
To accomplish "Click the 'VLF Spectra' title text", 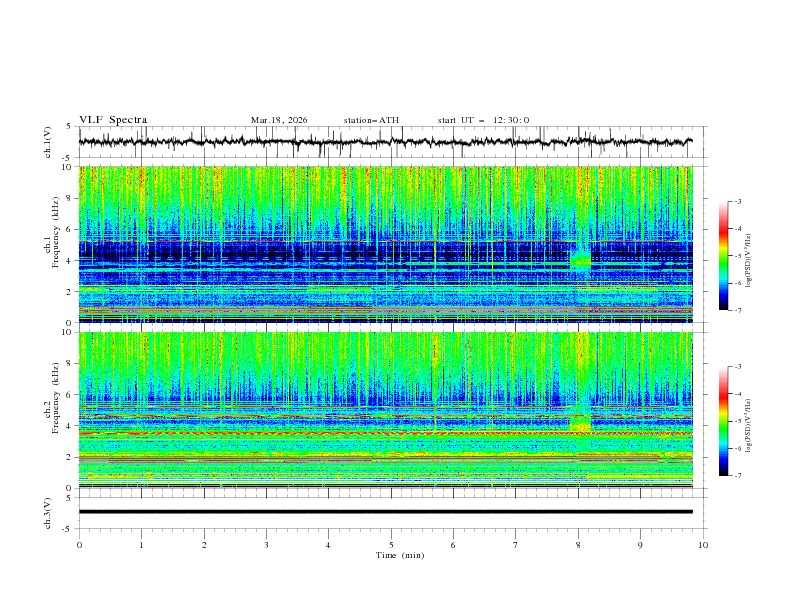I will pyautogui.click(x=113, y=120).
